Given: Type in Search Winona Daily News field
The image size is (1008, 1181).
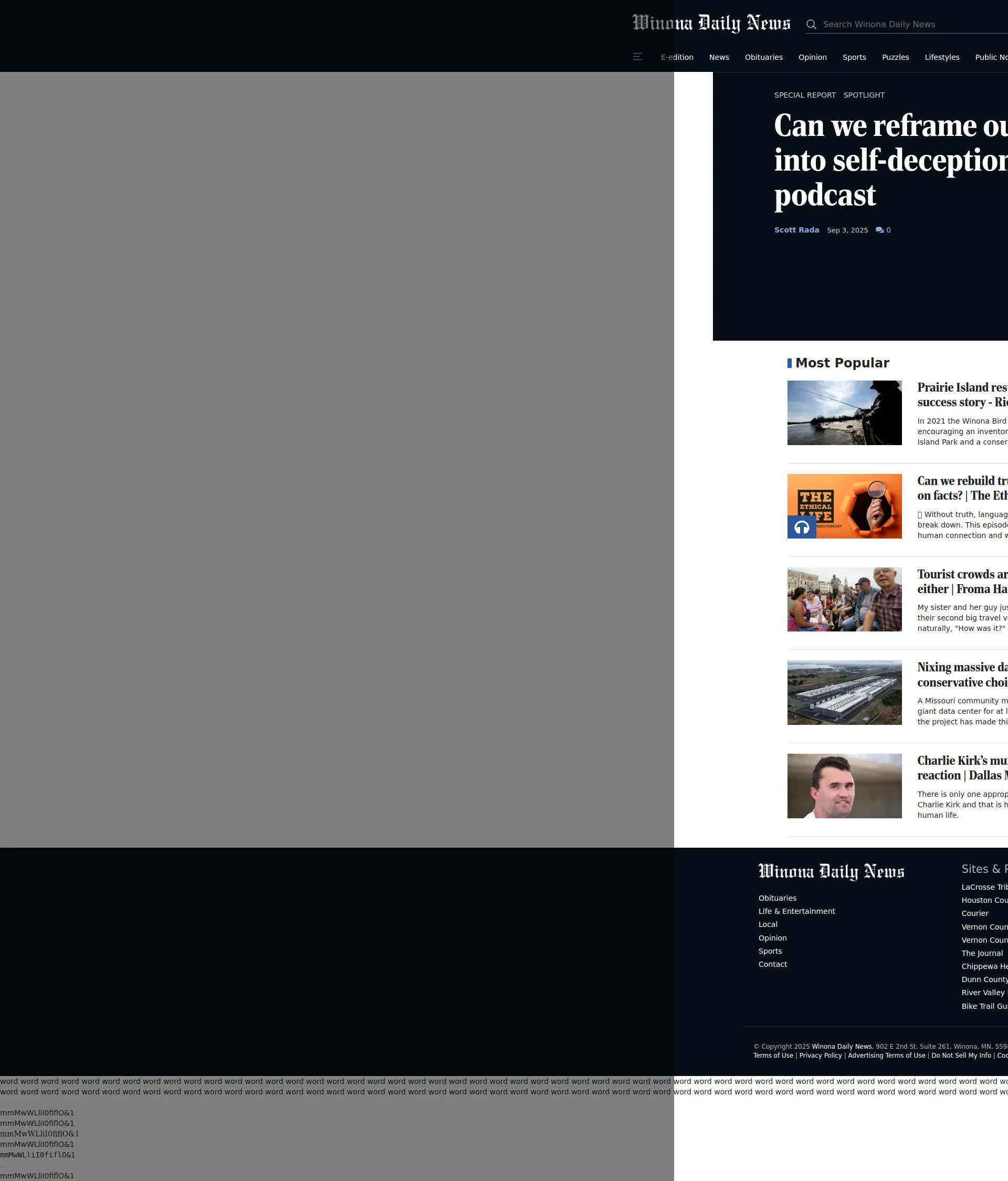Looking at the screenshot, I should coord(912,25).
